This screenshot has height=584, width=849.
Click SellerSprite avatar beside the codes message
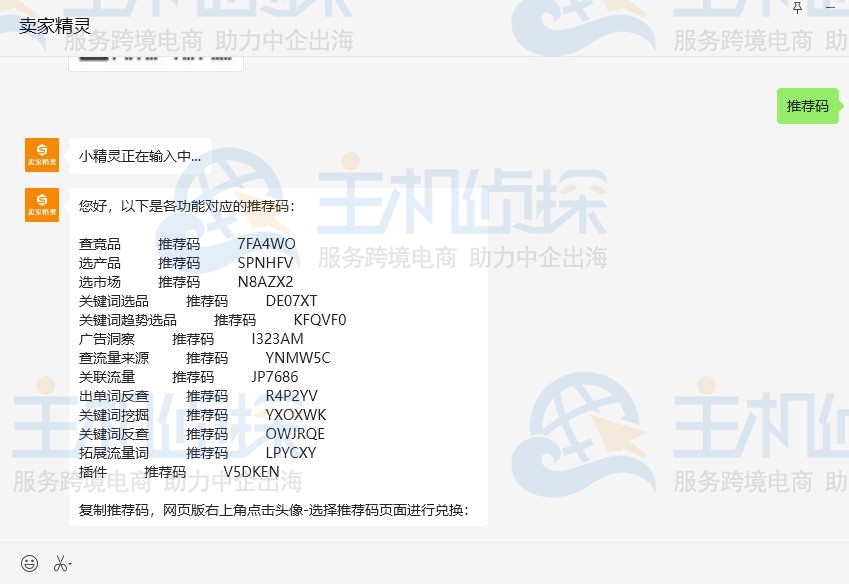pyautogui.click(x=42, y=205)
